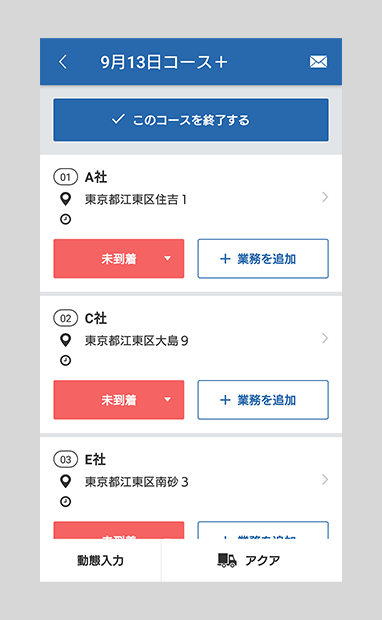382x620 pixels.
Task: Open the 未到着 status dropdown for C社
Action: pos(119,400)
